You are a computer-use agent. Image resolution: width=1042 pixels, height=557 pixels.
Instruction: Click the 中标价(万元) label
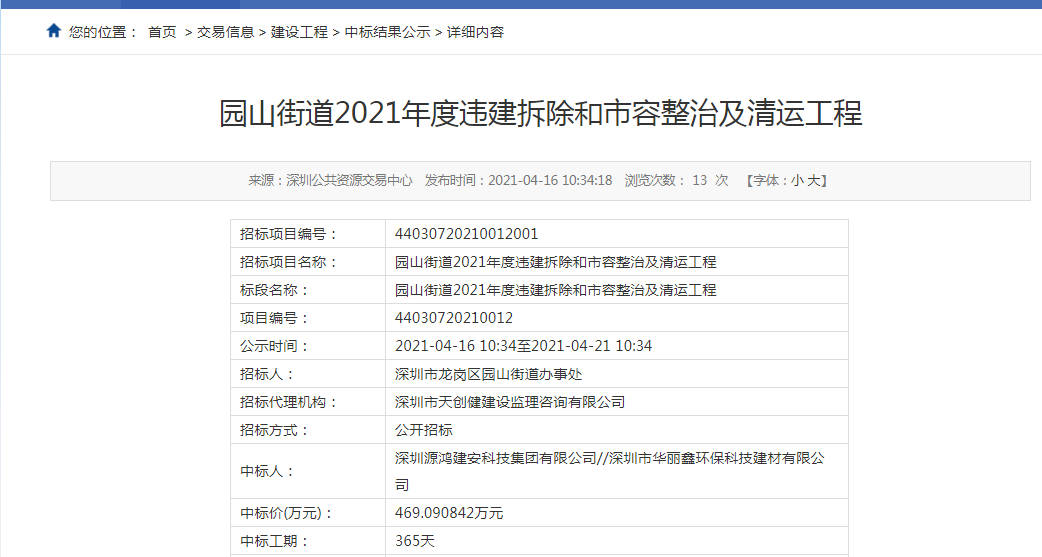[x=286, y=513]
